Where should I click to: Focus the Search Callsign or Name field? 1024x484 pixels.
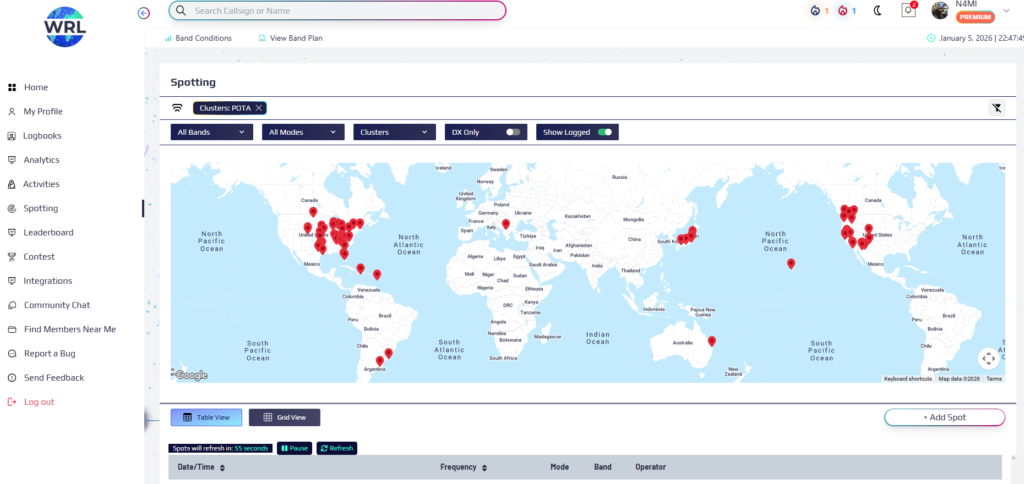coord(338,11)
